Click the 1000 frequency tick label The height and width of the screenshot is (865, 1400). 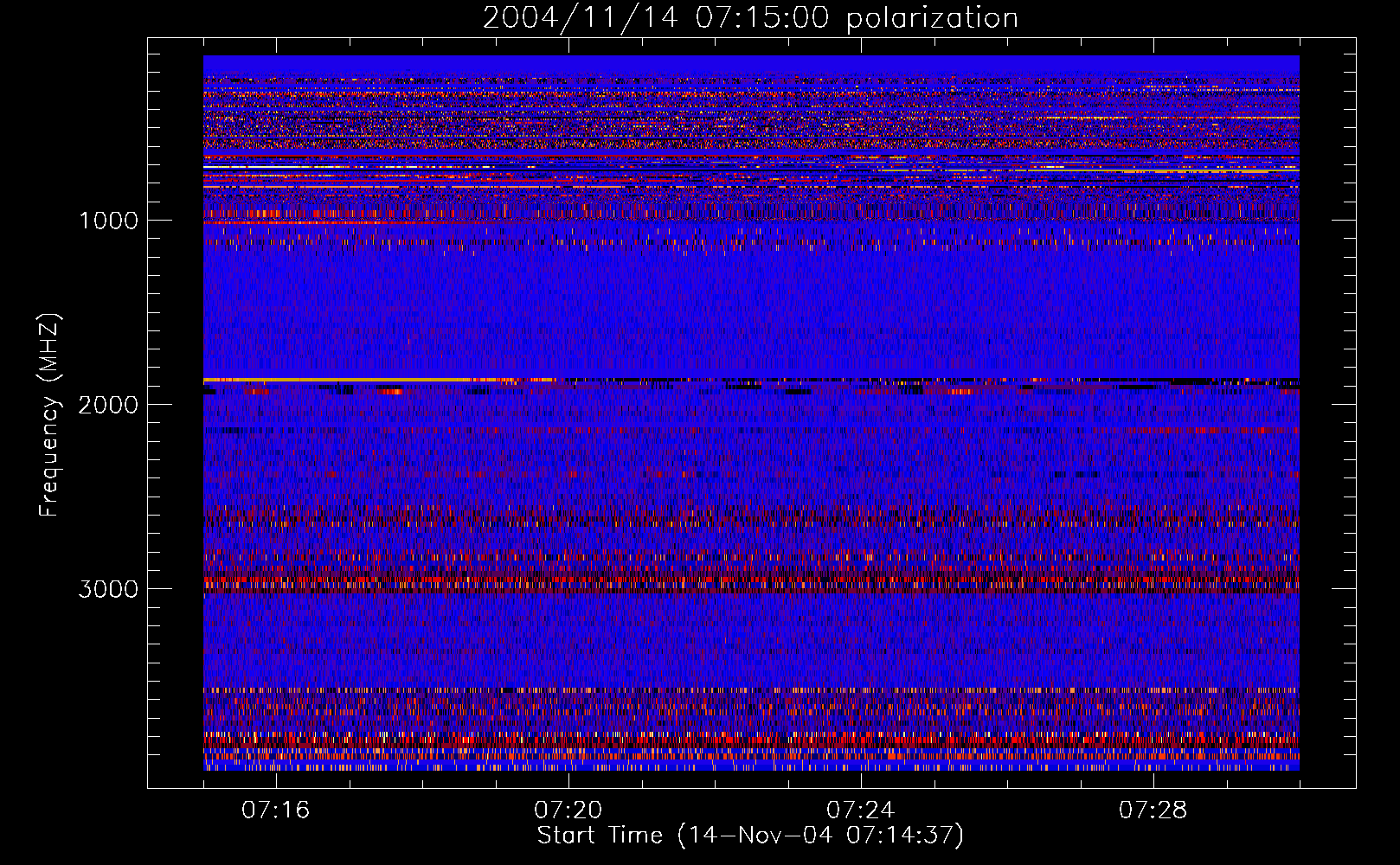pos(108,221)
